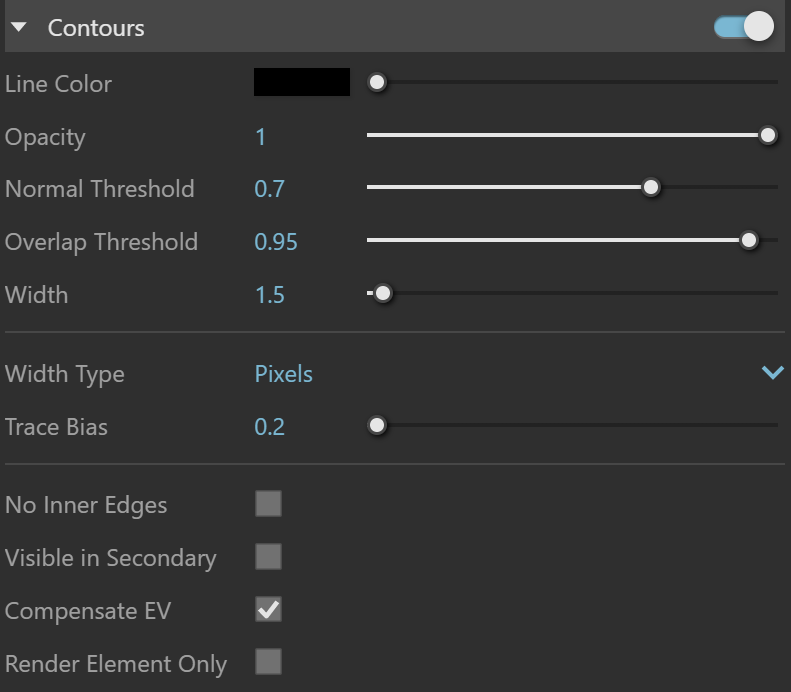Expand Width Type using the chevron arrow
This screenshot has width=791, height=692.
[772, 373]
